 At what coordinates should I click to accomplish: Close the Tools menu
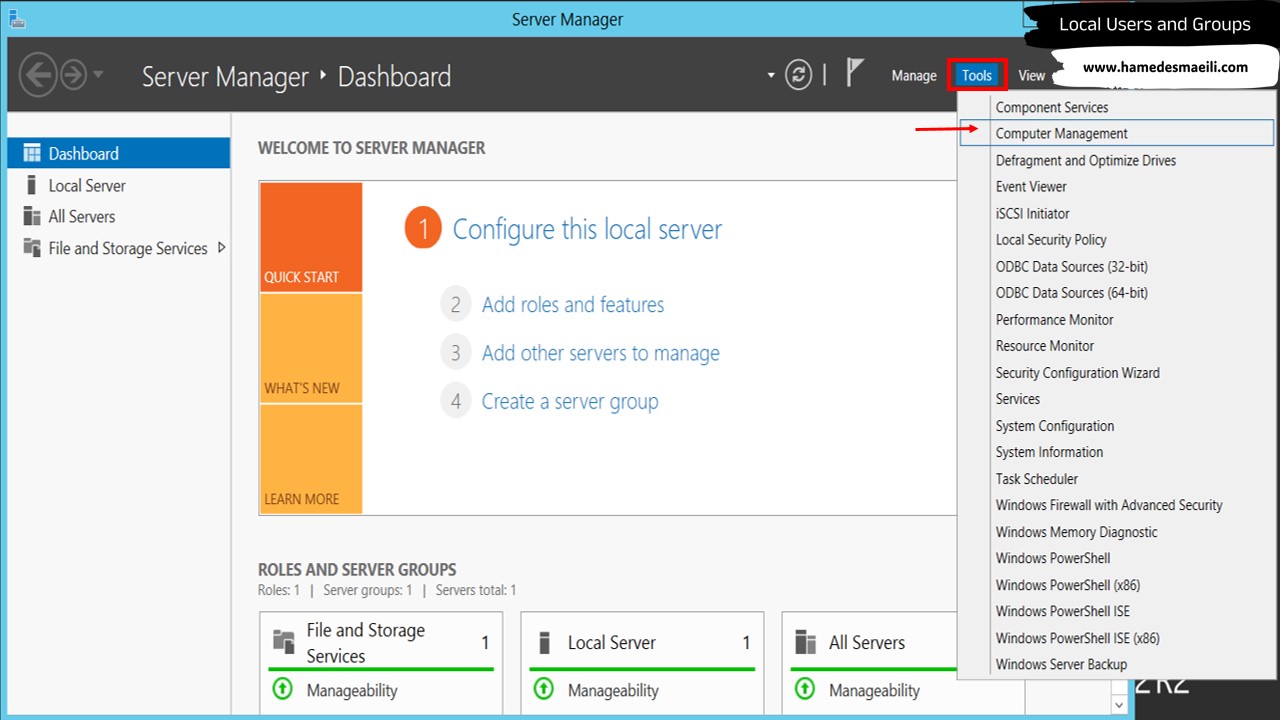[x=977, y=75]
